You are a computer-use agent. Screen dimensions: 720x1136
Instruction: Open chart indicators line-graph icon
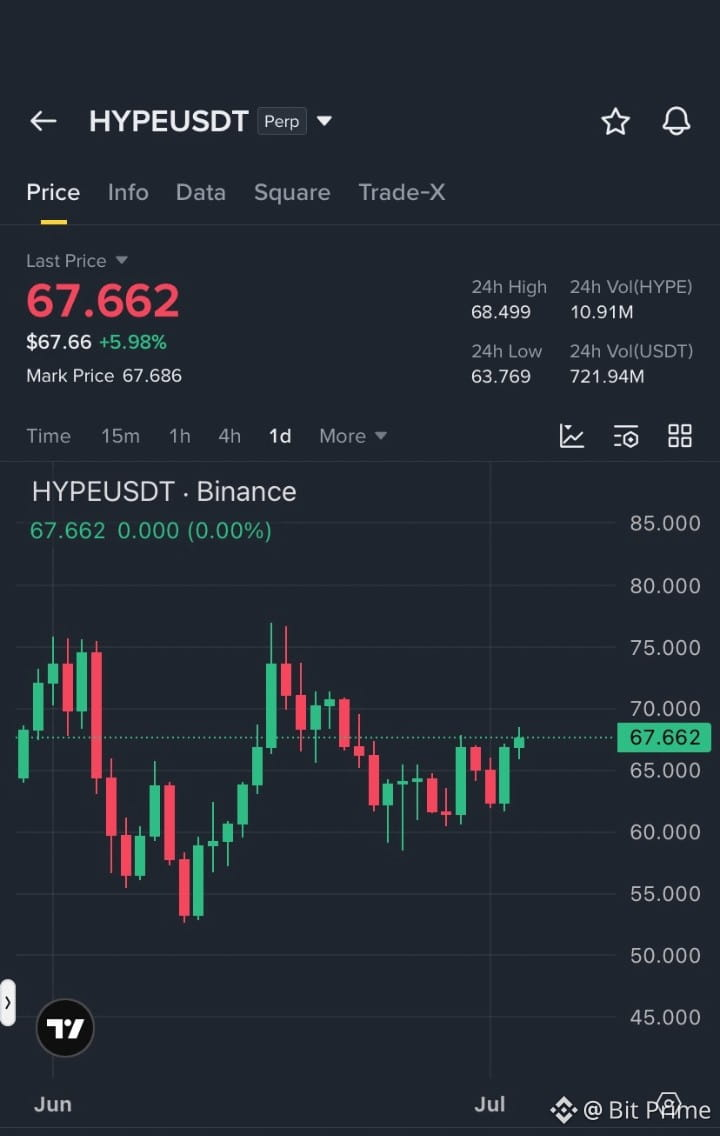coord(572,436)
